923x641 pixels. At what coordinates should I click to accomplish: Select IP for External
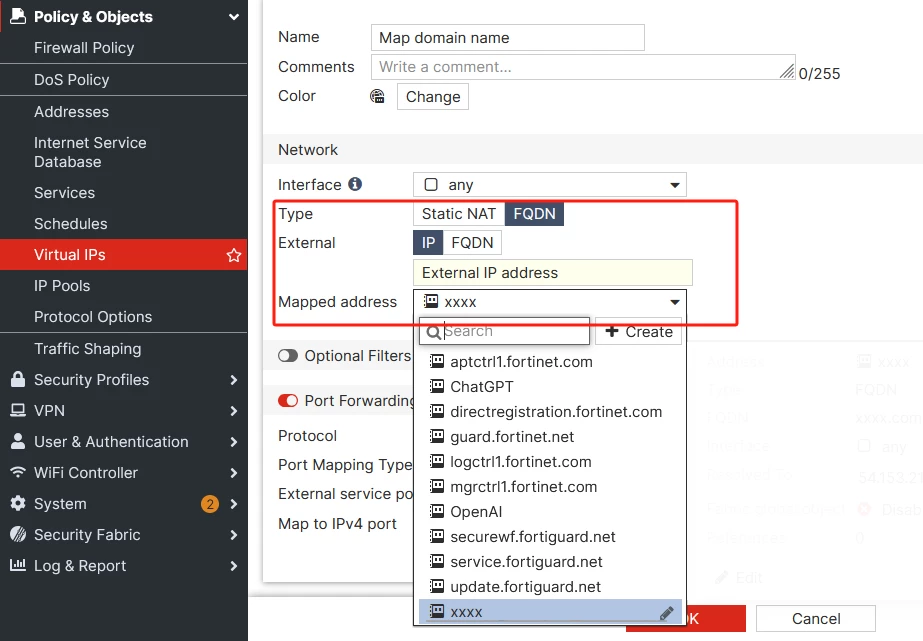click(428, 243)
